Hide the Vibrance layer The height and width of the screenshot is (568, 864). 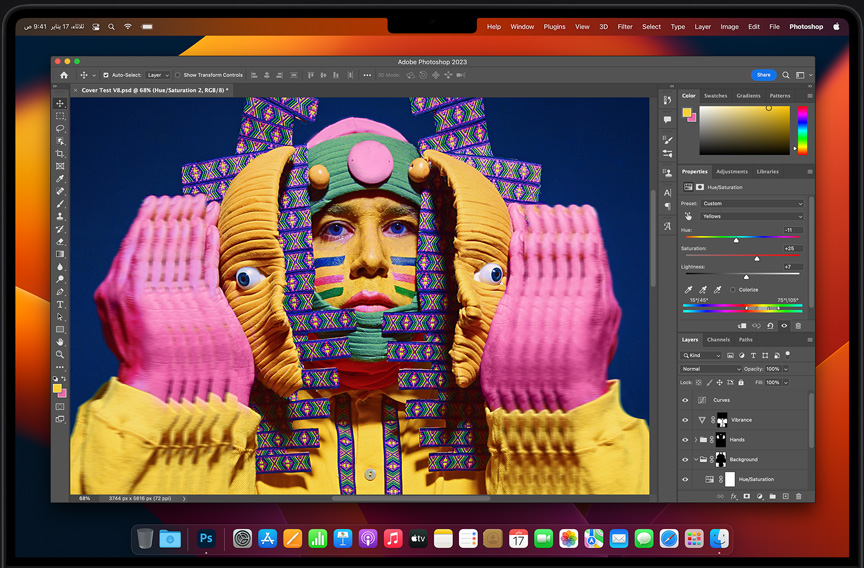click(x=685, y=420)
